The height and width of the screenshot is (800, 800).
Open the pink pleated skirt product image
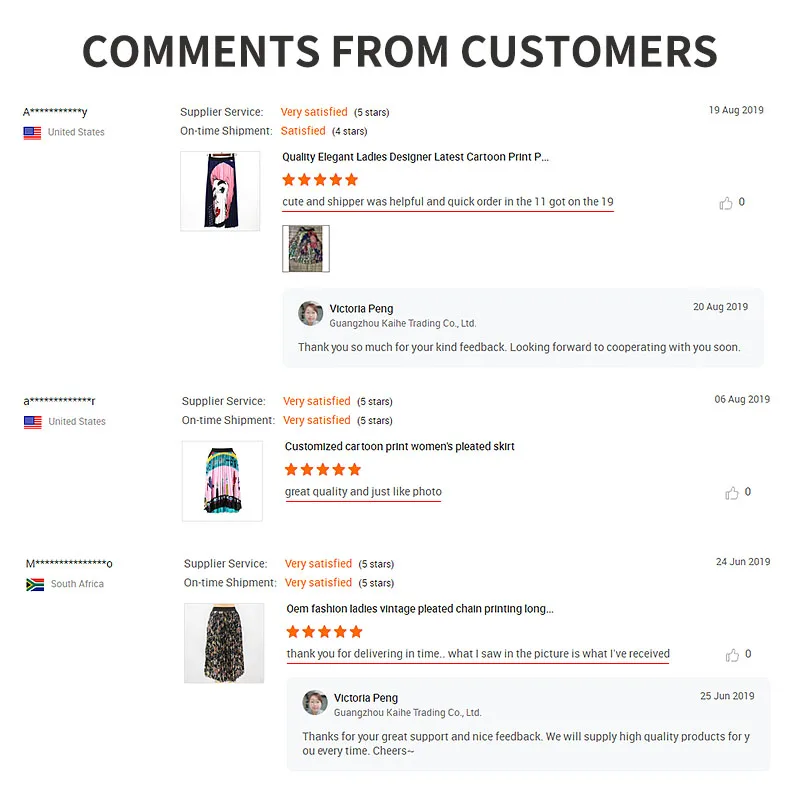point(222,481)
